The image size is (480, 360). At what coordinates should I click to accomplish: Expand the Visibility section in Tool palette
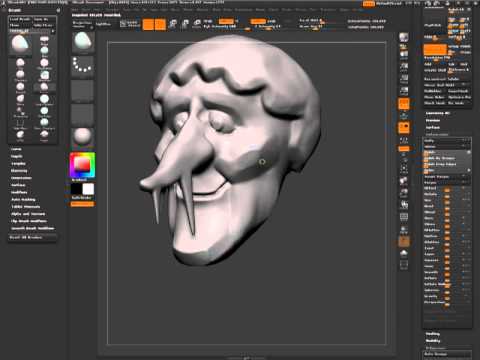[x=433, y=341]
